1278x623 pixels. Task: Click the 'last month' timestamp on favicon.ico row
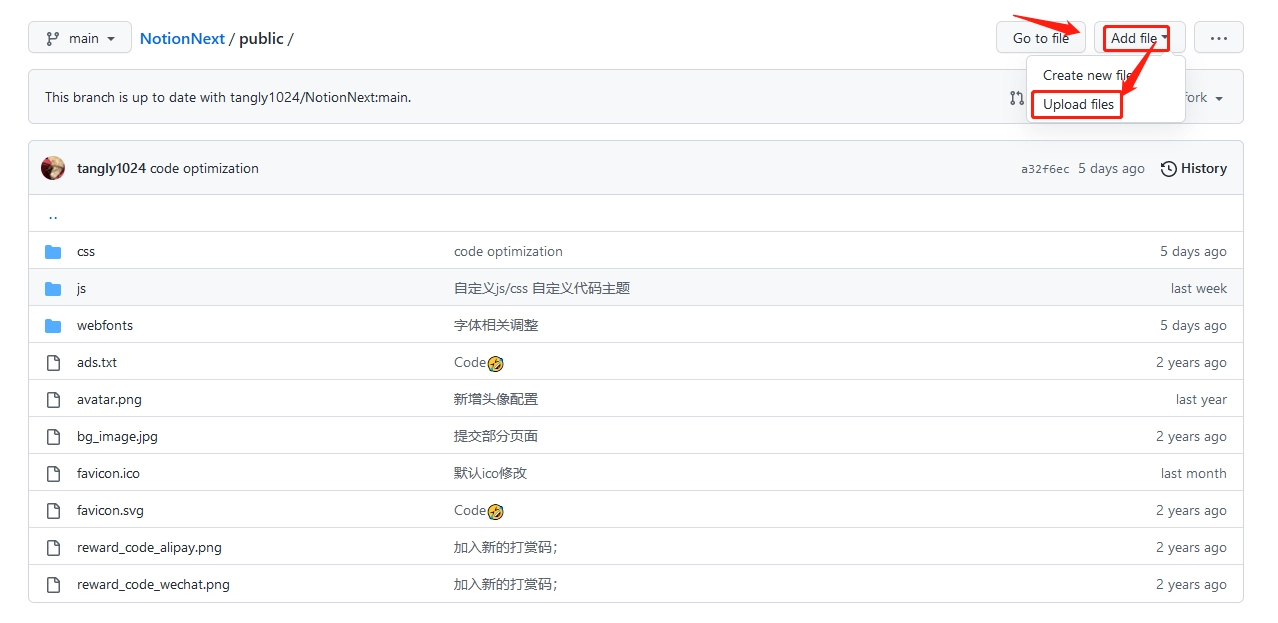tap(1193, 473)
